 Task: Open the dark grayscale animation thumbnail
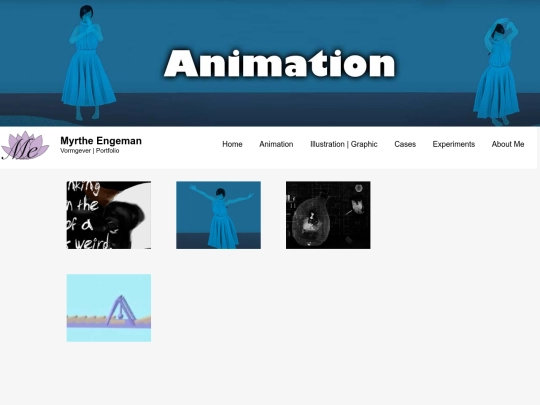pos(328,215)
